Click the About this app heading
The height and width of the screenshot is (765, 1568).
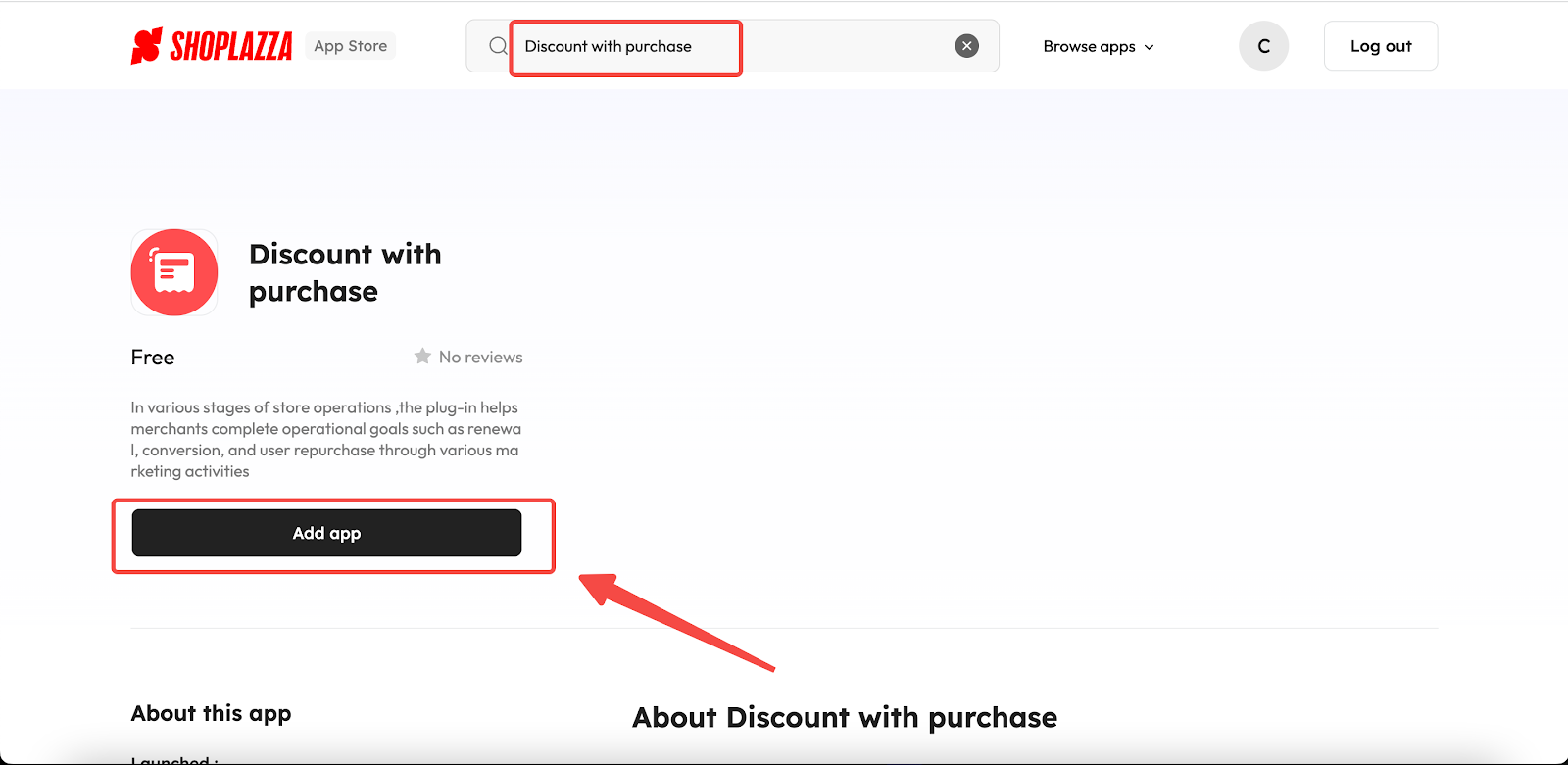tap(212, 714)
